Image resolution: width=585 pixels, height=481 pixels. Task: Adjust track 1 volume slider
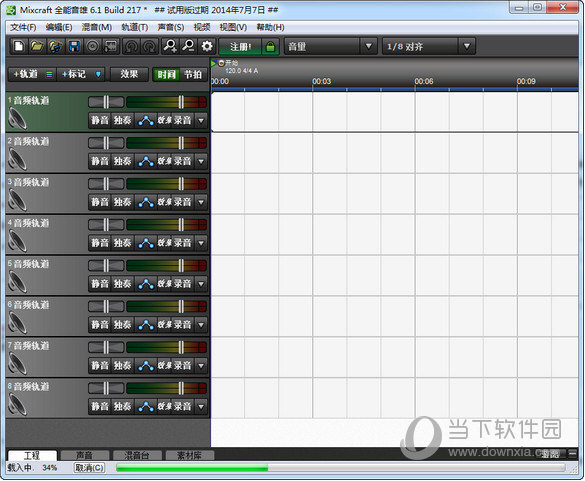(x=166, y=102)
